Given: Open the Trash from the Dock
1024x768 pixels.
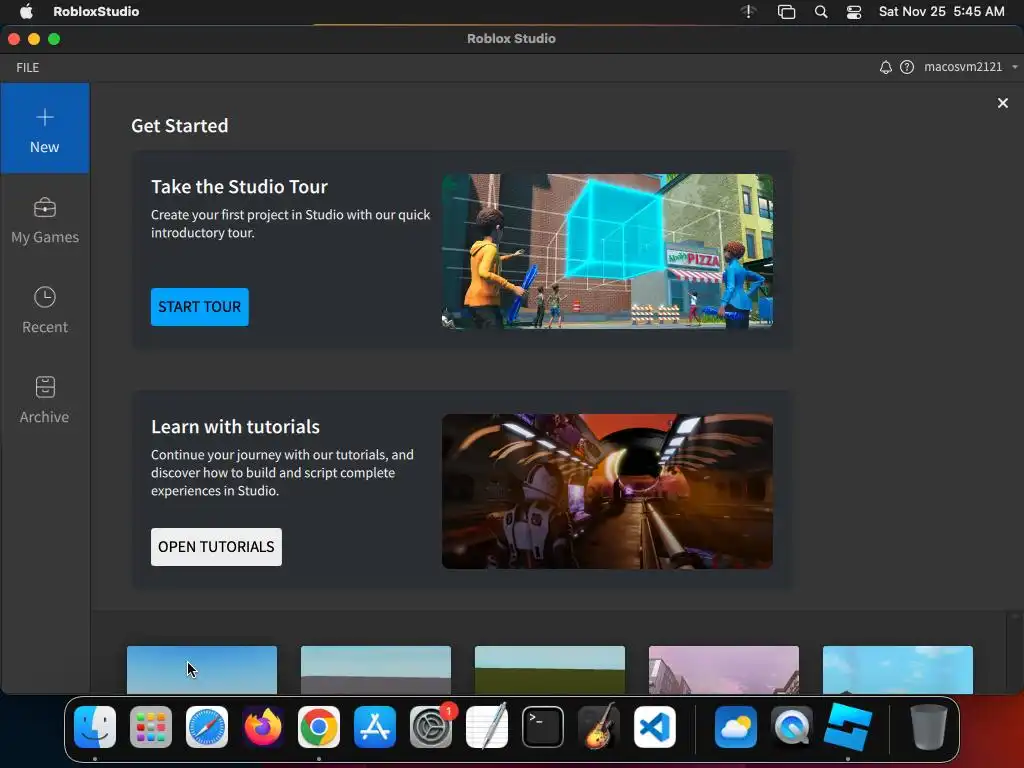Looking at the screenshot, I should click(929, 727).
